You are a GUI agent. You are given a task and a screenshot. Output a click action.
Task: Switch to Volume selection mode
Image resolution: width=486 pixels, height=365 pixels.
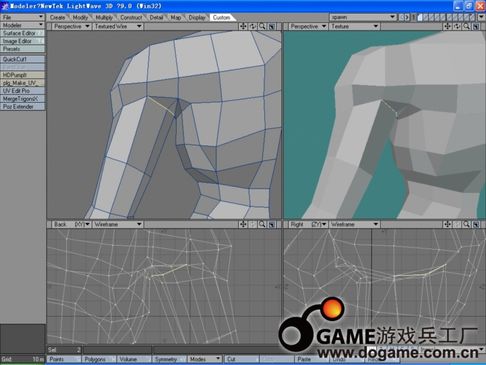click(x=134, y=359)
